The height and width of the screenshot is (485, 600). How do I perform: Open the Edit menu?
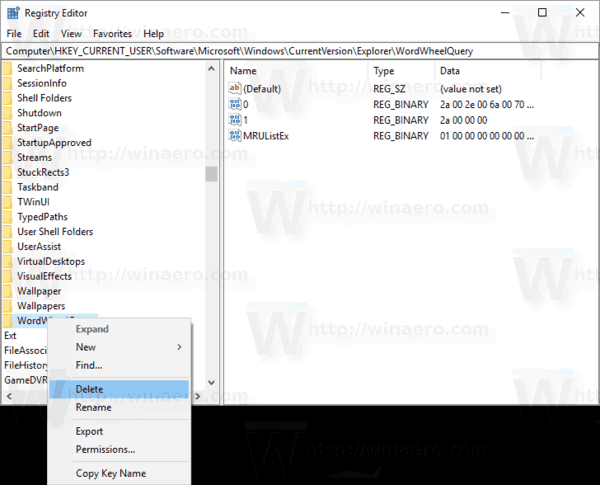click(41, 34)
